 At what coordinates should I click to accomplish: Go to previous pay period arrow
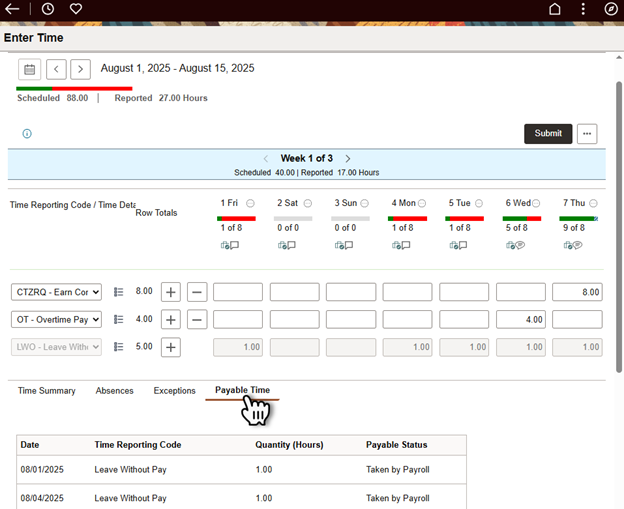(56, 69)
